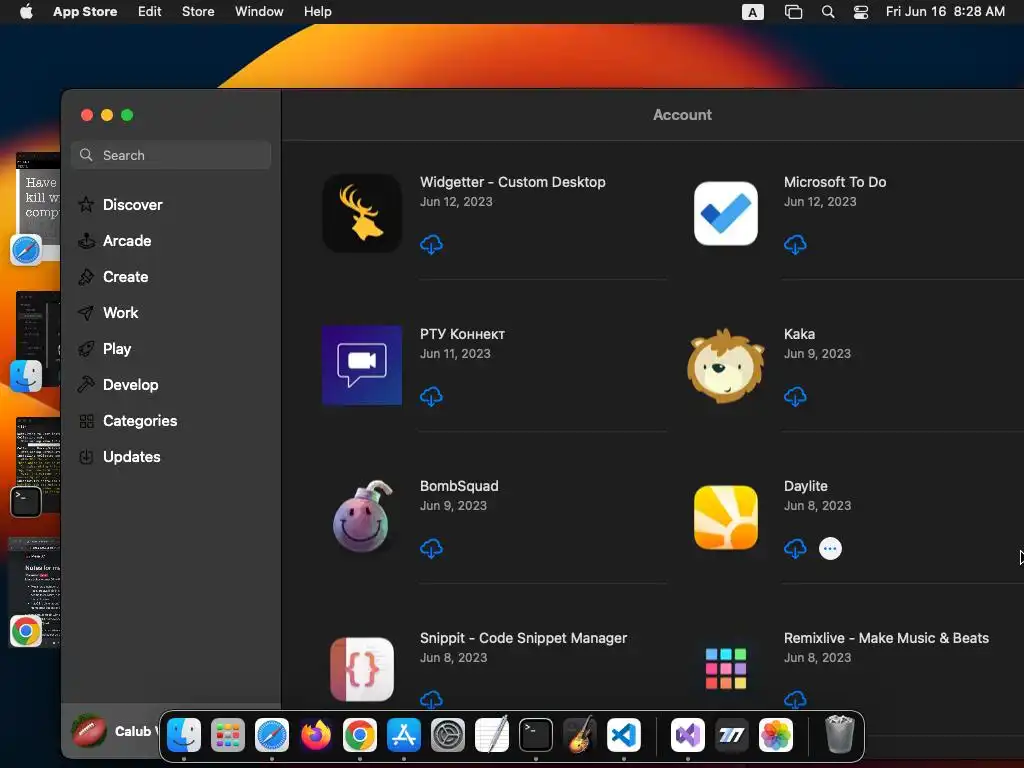Open Launchpad from the Dock
Image resolution: width=1024 pixels, height=768 pixels.
click(x=227, y=735)
